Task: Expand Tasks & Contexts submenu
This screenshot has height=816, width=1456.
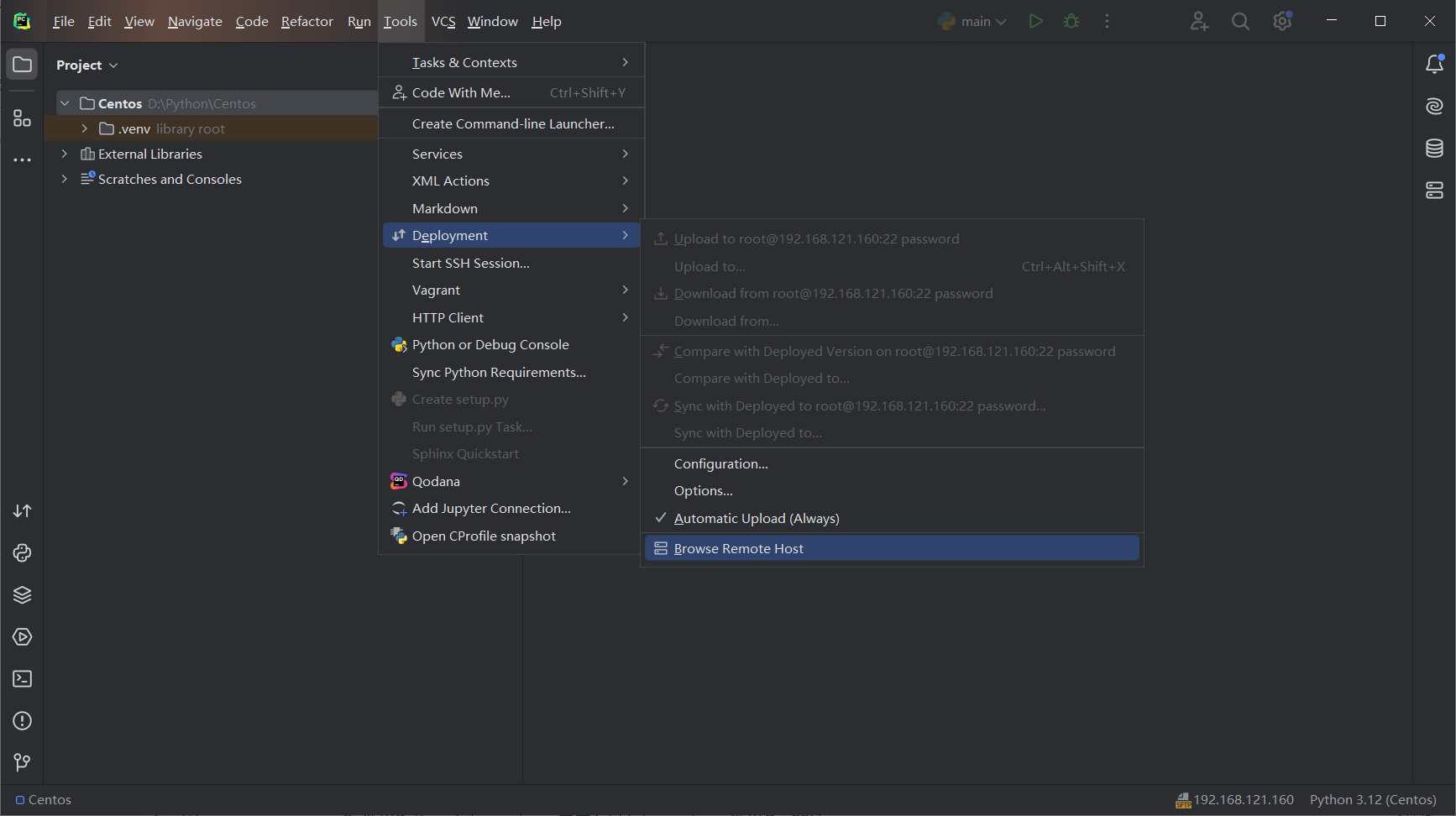Action: [x=511, y=62]
